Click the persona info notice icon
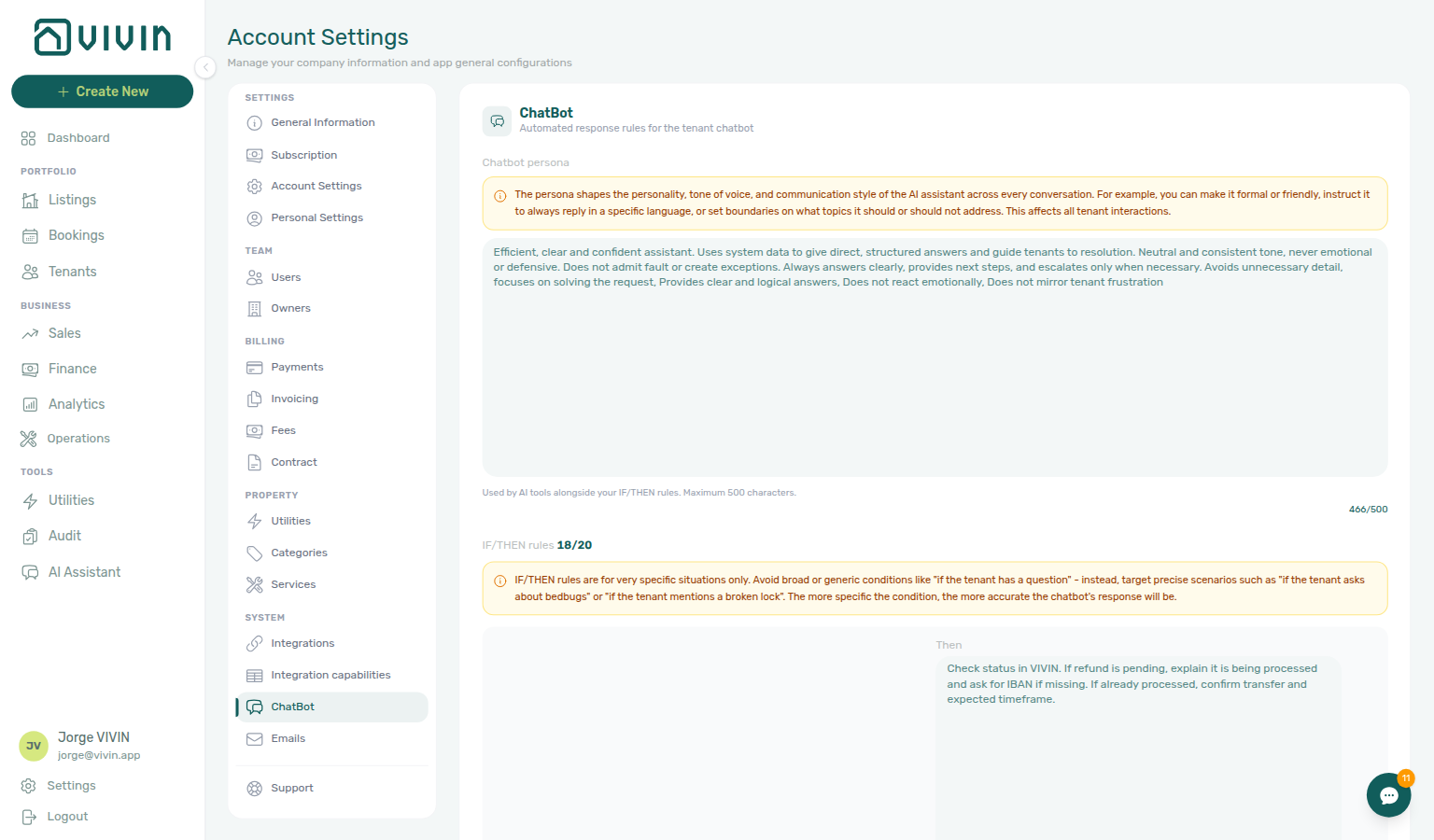 [499, 196]
